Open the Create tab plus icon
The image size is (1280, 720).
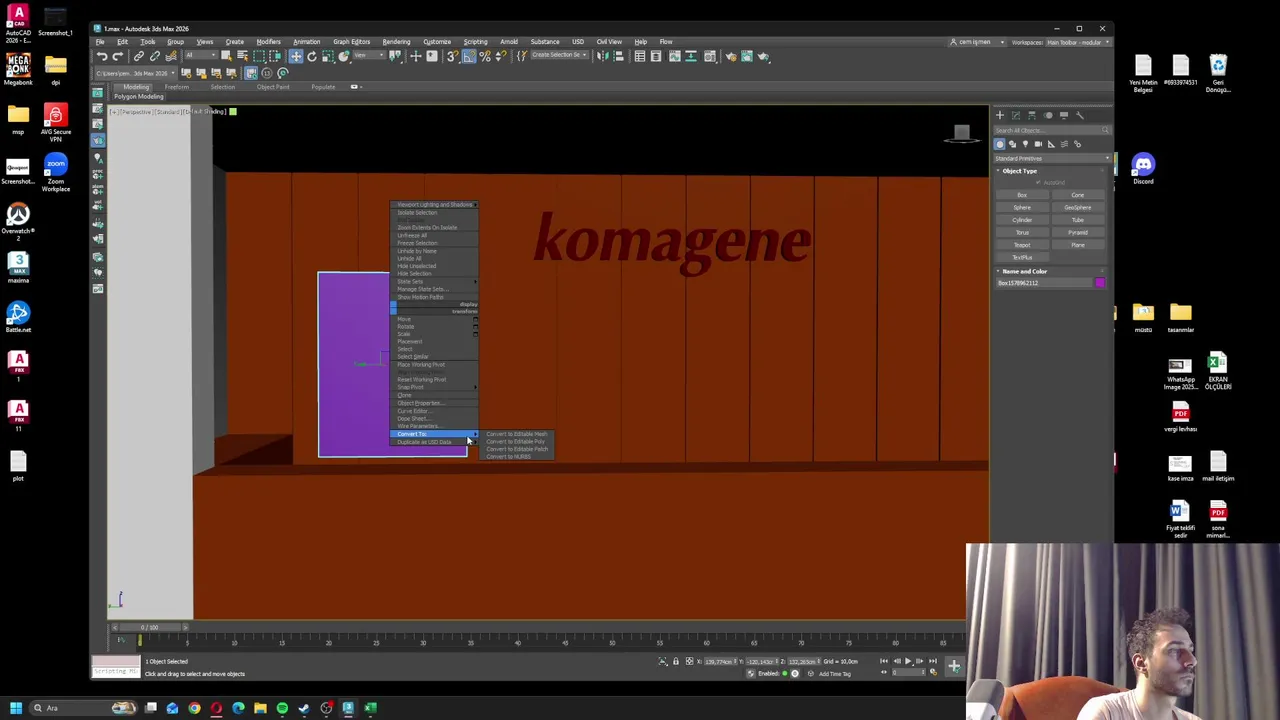tap(1000, 115)
